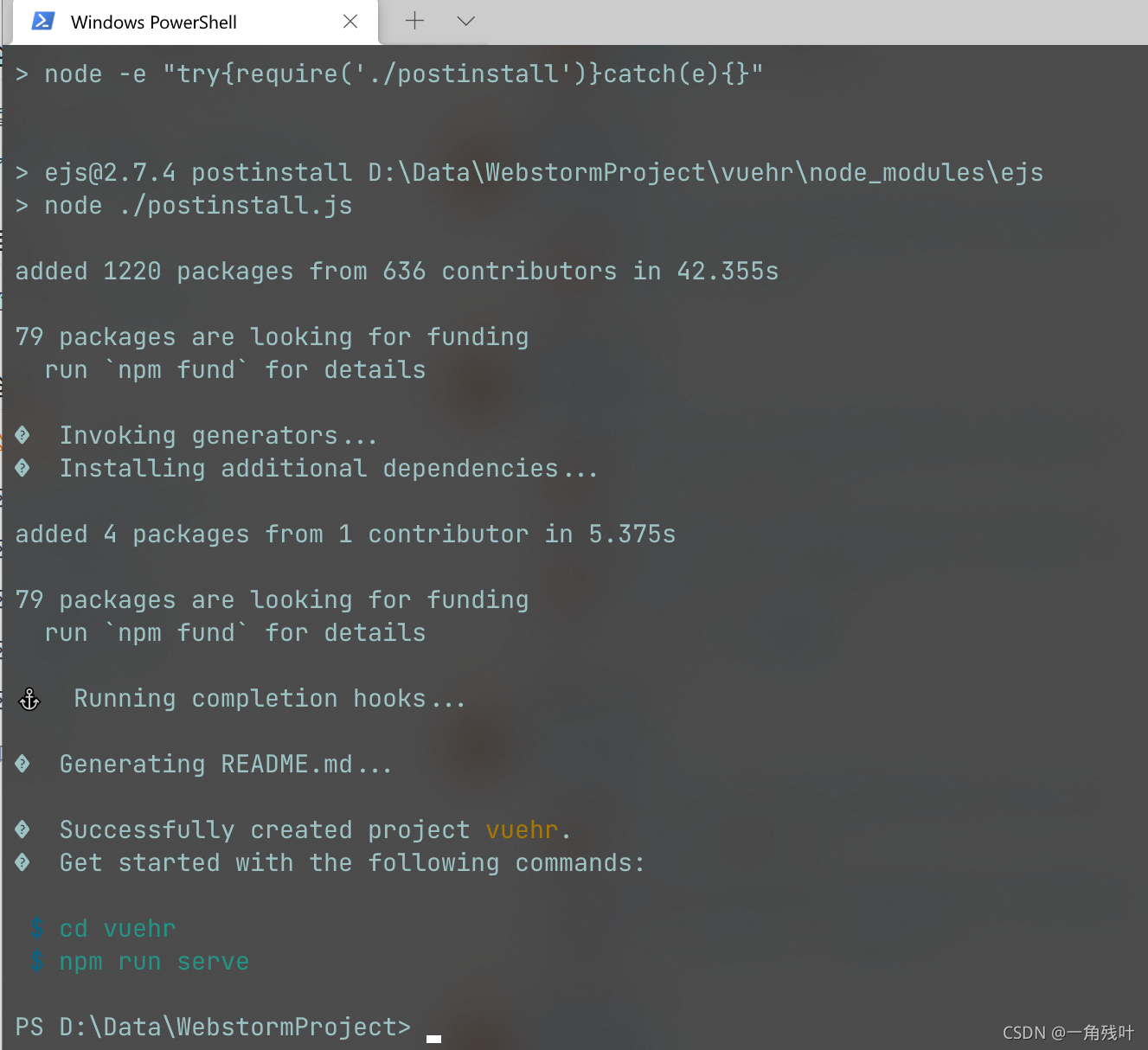Image resolution: width=1148 pixels, height=1050 pixels.
Task: Click the line 'node ./postinstall.js'
Action: [184, 206]
